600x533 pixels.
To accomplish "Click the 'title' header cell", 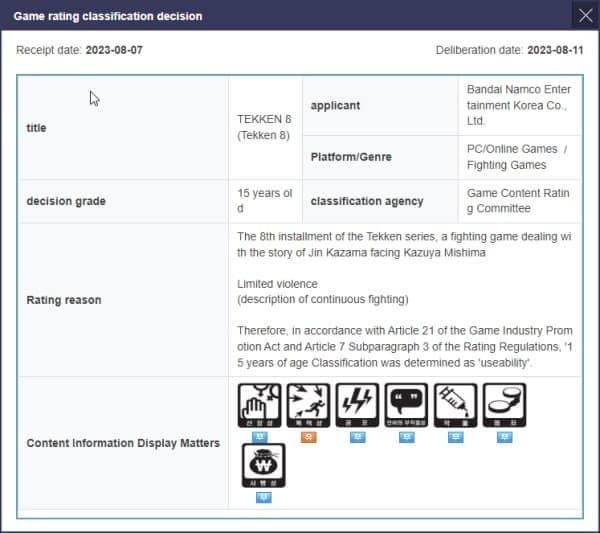I will click(123, 128).
